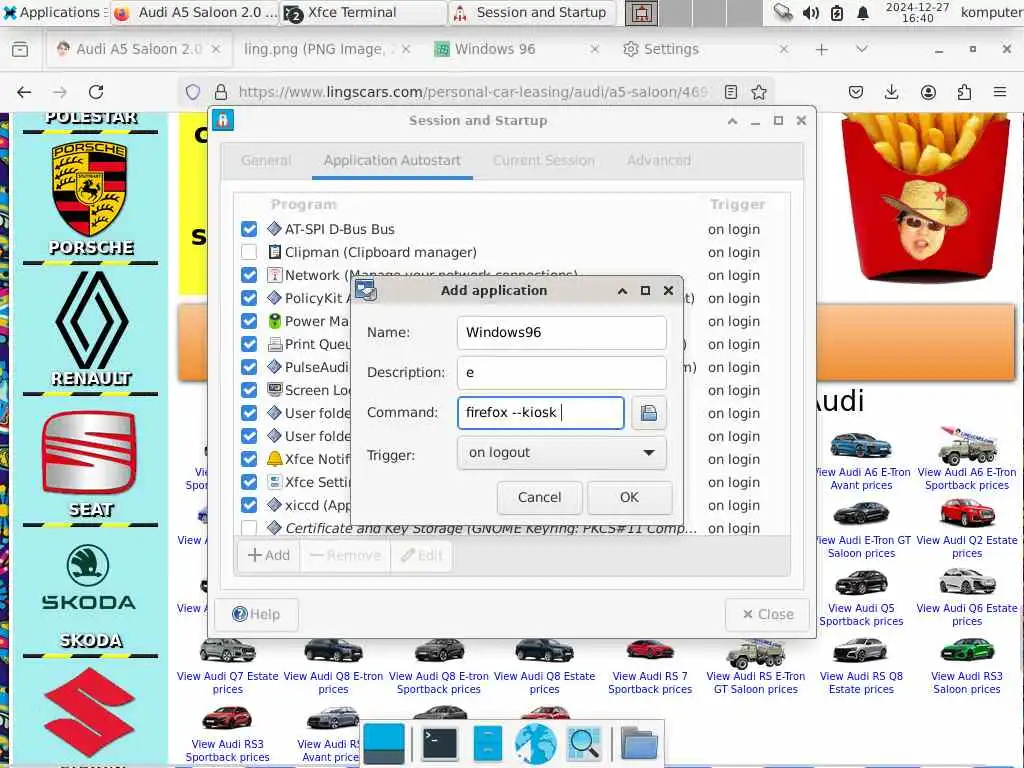Image resolution: width=1024 pixels, height=768 pixels.
Task: Click the Save to Pocket icon
Action: [856, 92]
